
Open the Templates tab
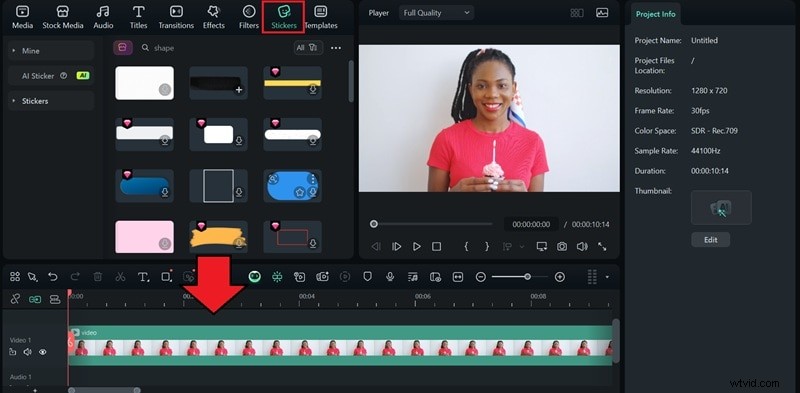(321, 17)
